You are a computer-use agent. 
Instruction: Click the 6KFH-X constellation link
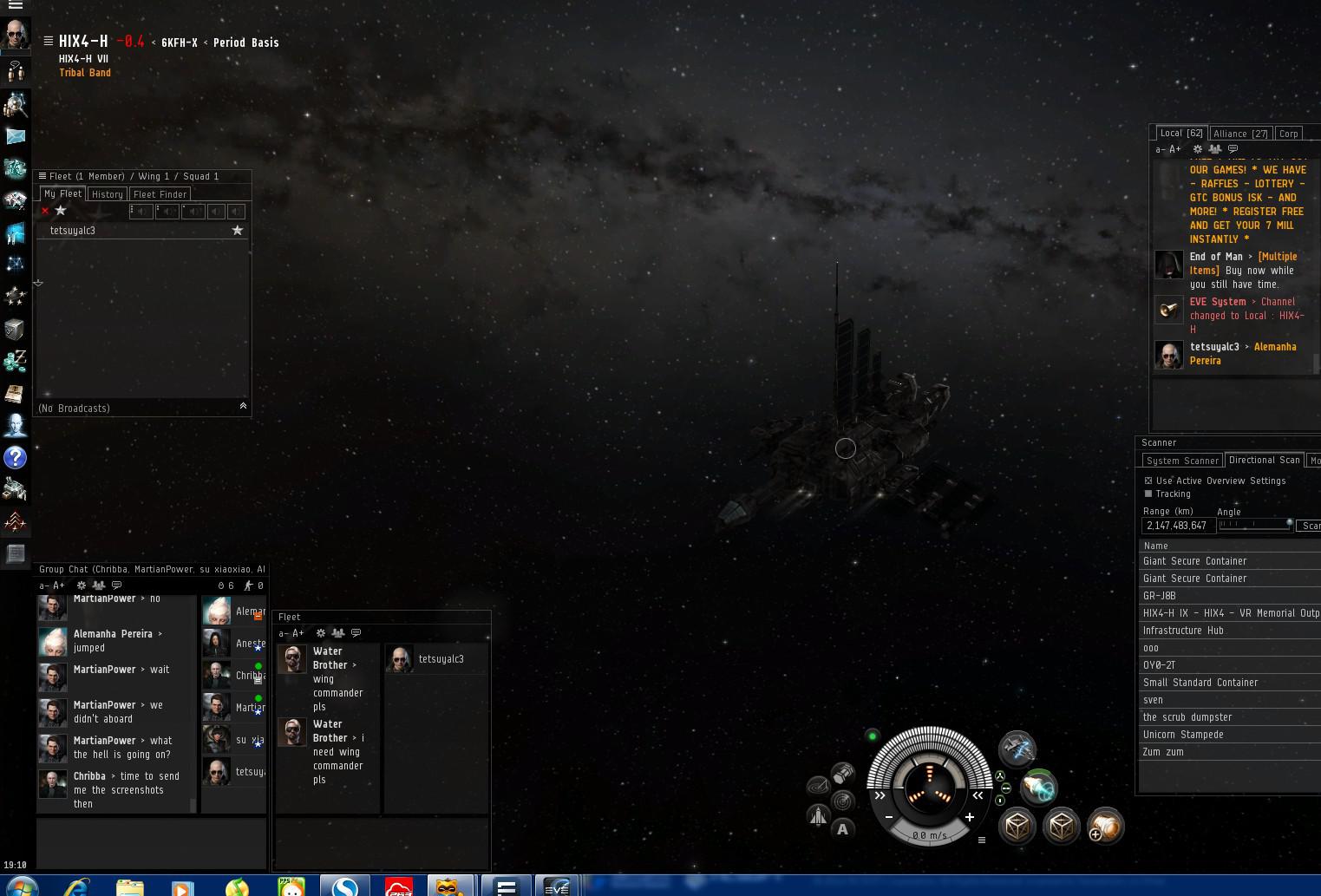(180, 43)
